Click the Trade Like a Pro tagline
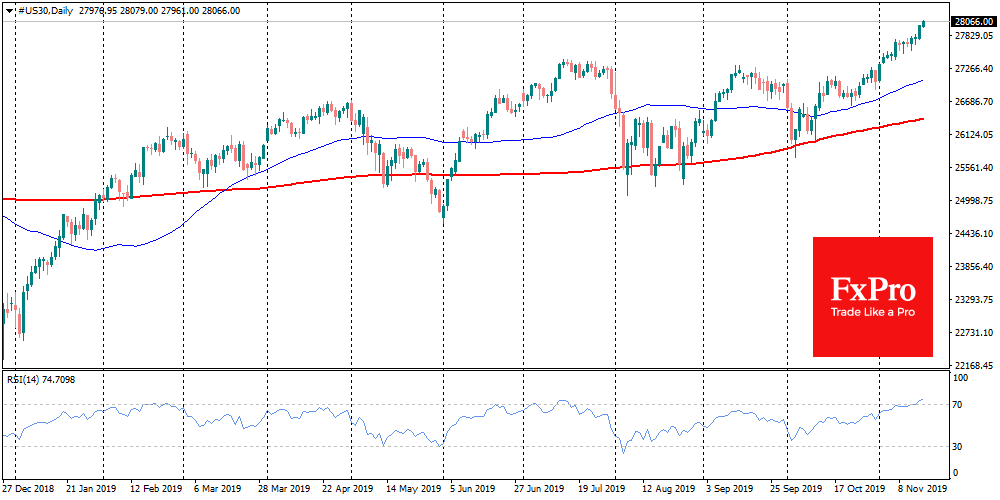 pos(872,312)
